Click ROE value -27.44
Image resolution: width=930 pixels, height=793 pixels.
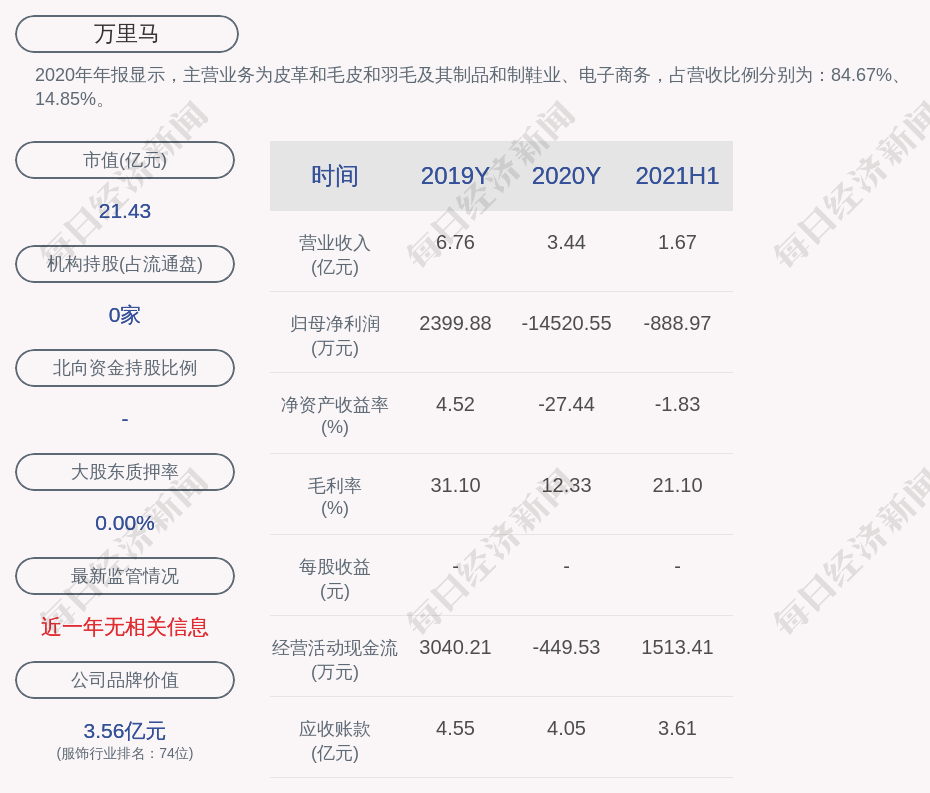(x=566, y=405)
